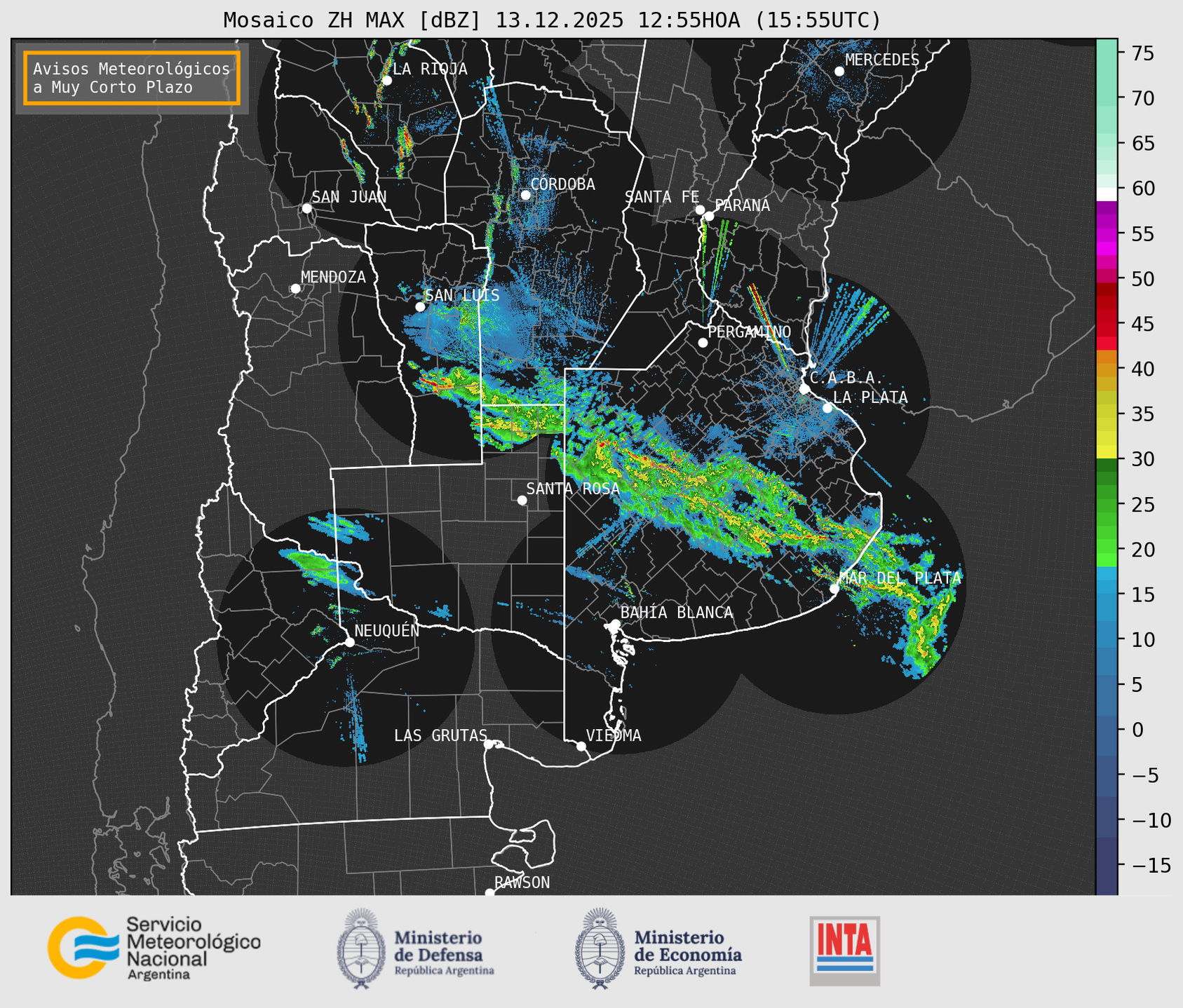Click the LAS GRUTAS label text
Viewport: 1183px width, 1008px height.
(x=440, y=735)
